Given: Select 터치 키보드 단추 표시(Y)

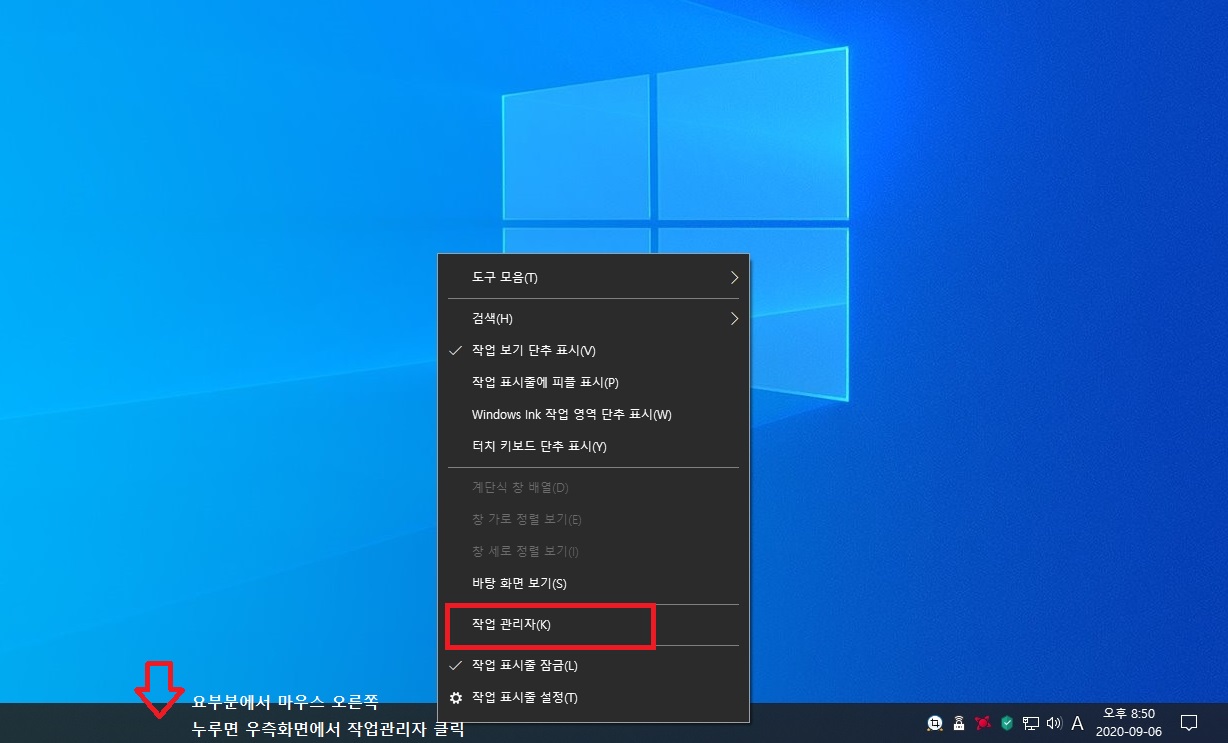Looking at the screenshot, I should (x=594, y=446).
